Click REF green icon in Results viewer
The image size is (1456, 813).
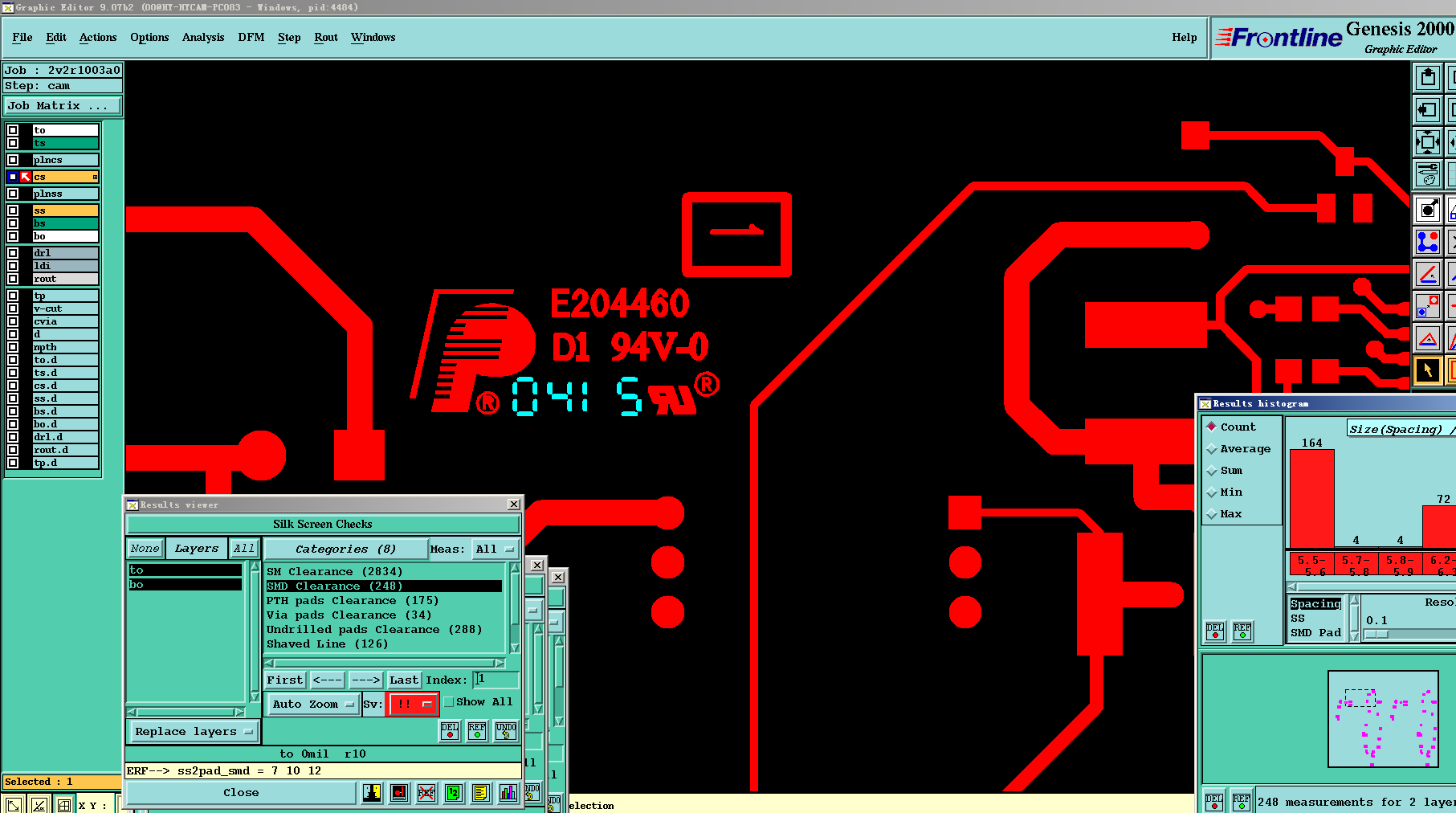[x=477, y=730]
